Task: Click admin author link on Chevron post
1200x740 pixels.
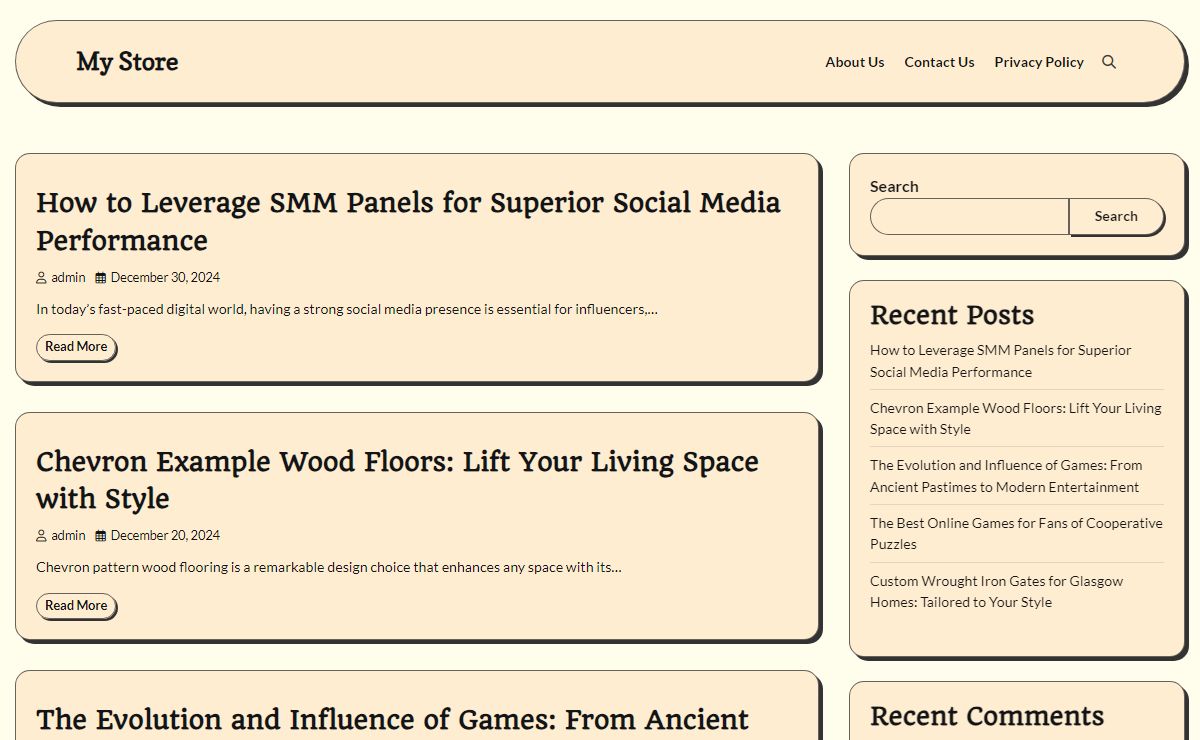Action: (x=68, y=536)
